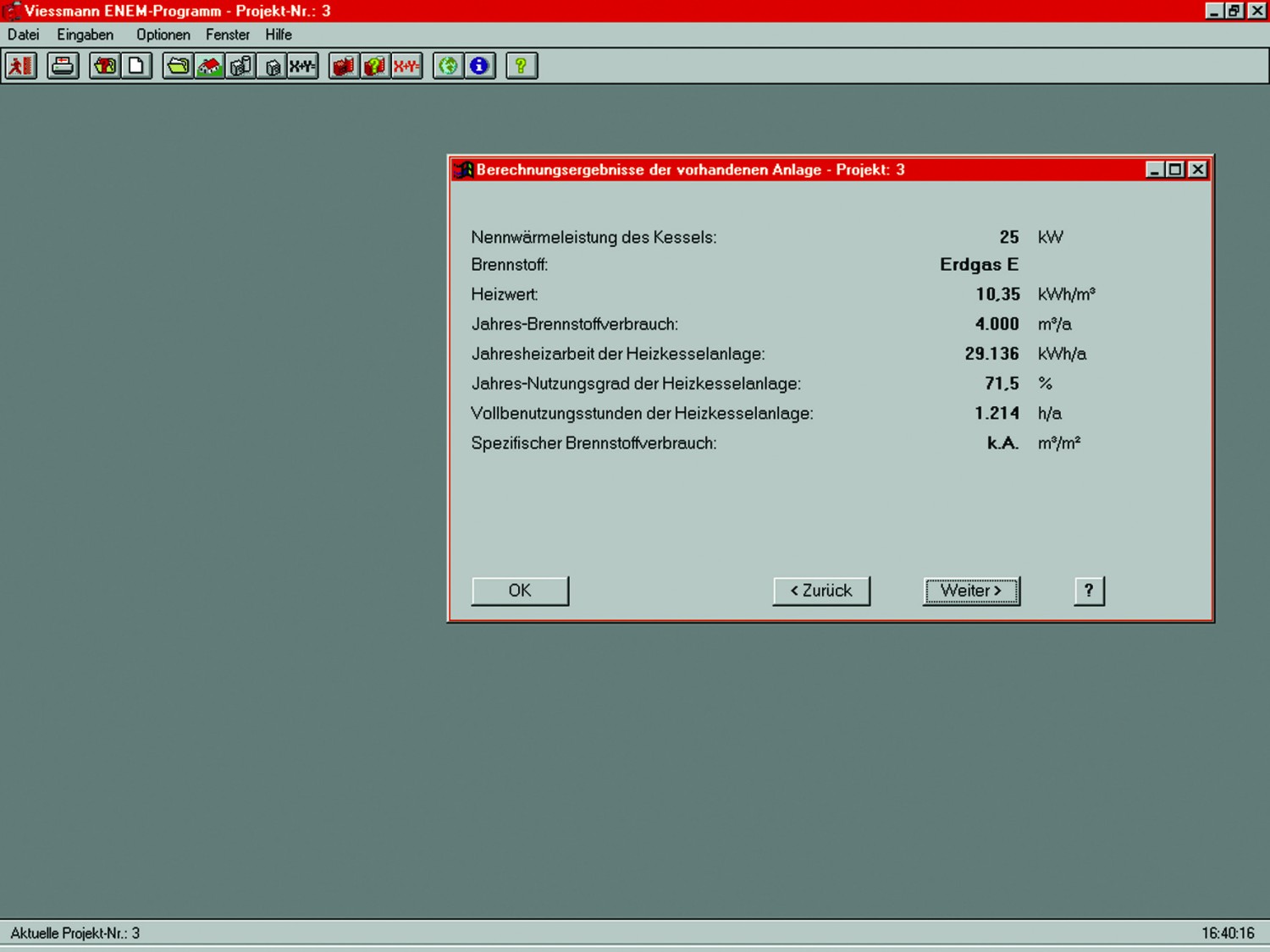The width and height of the screenshot is (1270, 952).
Task: Open the Hilfe menu
Action: [x=279, y=35]
